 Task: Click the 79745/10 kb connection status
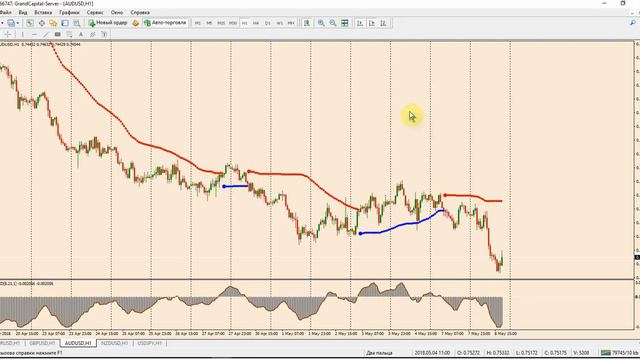[x=620, y=353]
